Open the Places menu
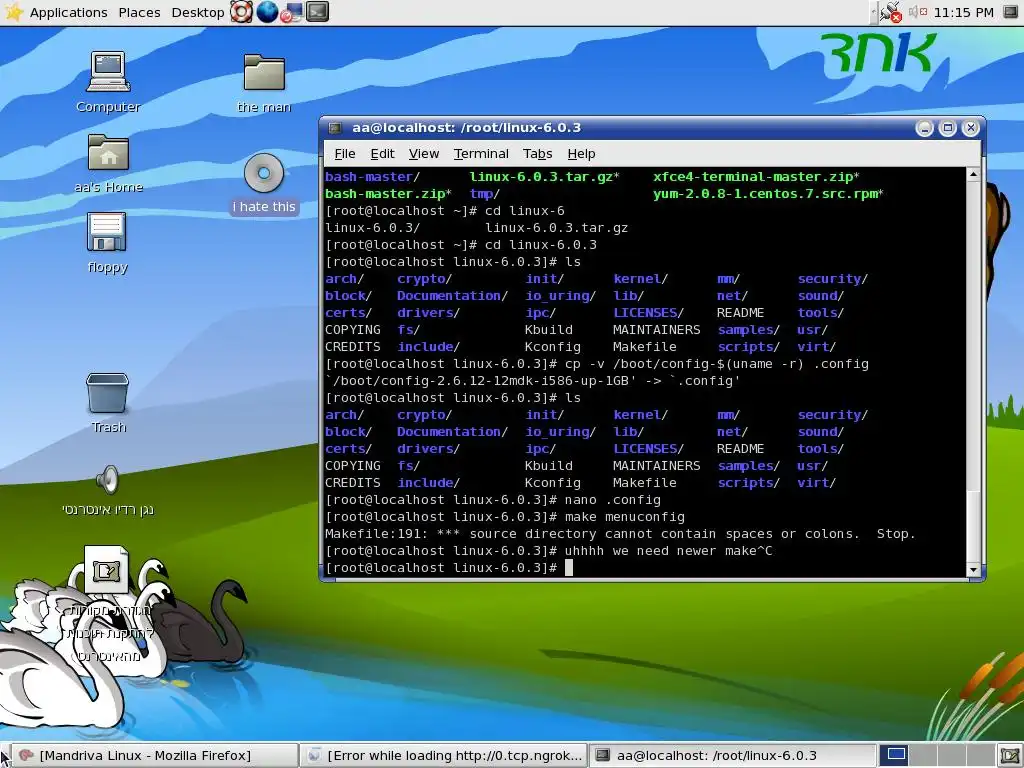 click(x=139, y=12)
